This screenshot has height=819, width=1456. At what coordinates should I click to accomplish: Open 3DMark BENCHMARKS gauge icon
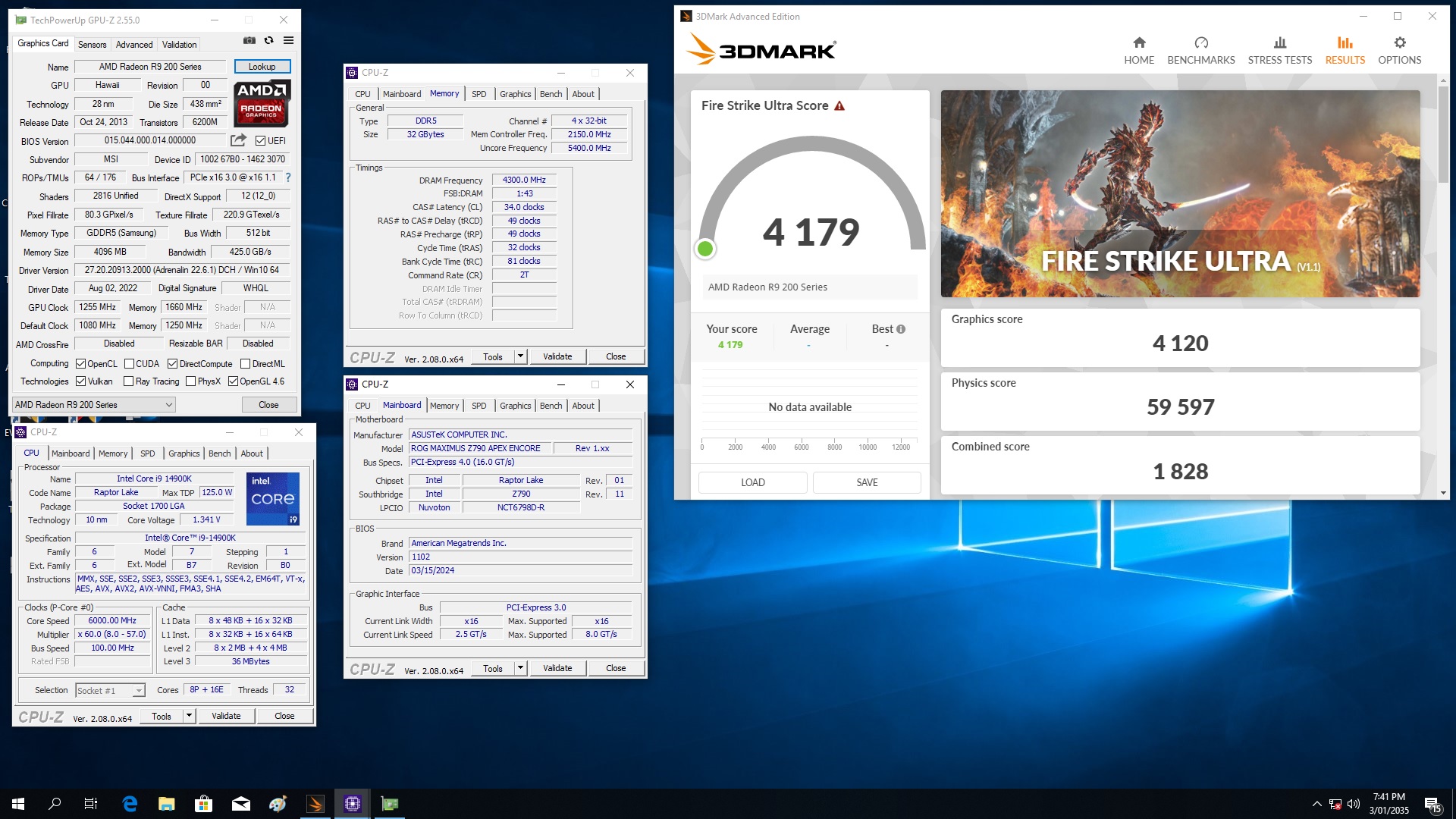[x=1201, y=42]
